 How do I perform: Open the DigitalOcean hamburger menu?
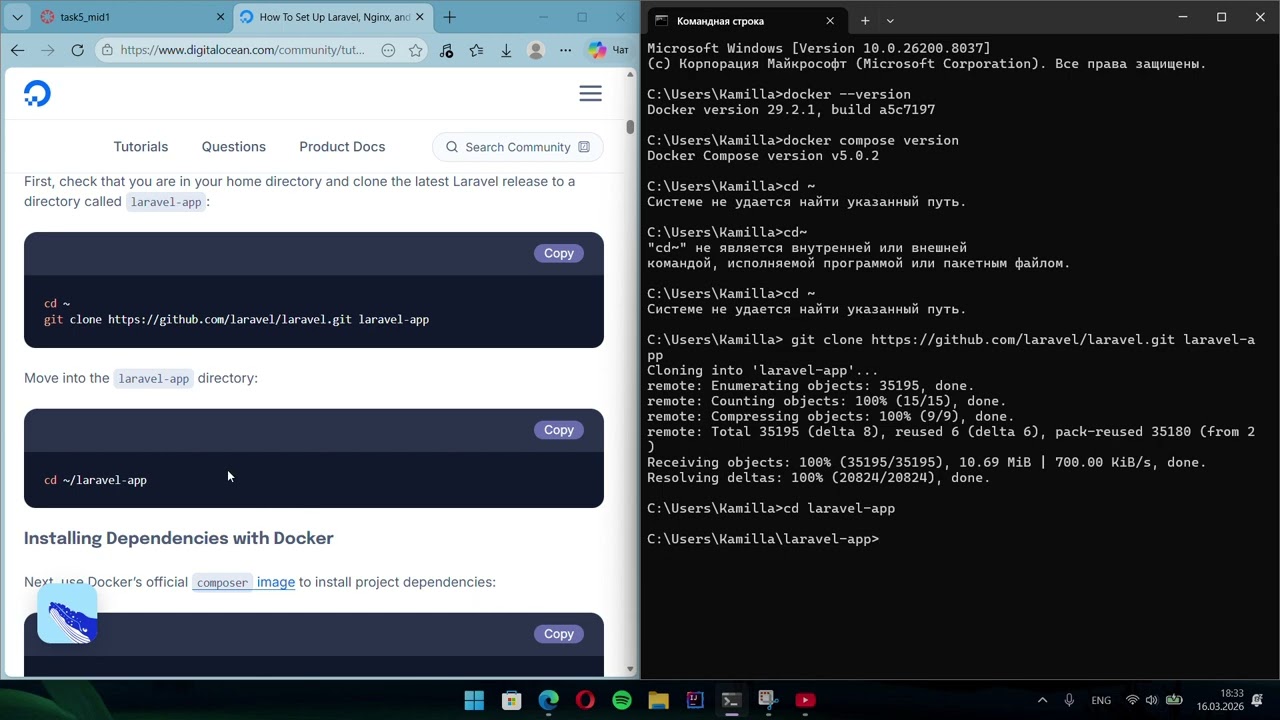[x=590, y=93]
